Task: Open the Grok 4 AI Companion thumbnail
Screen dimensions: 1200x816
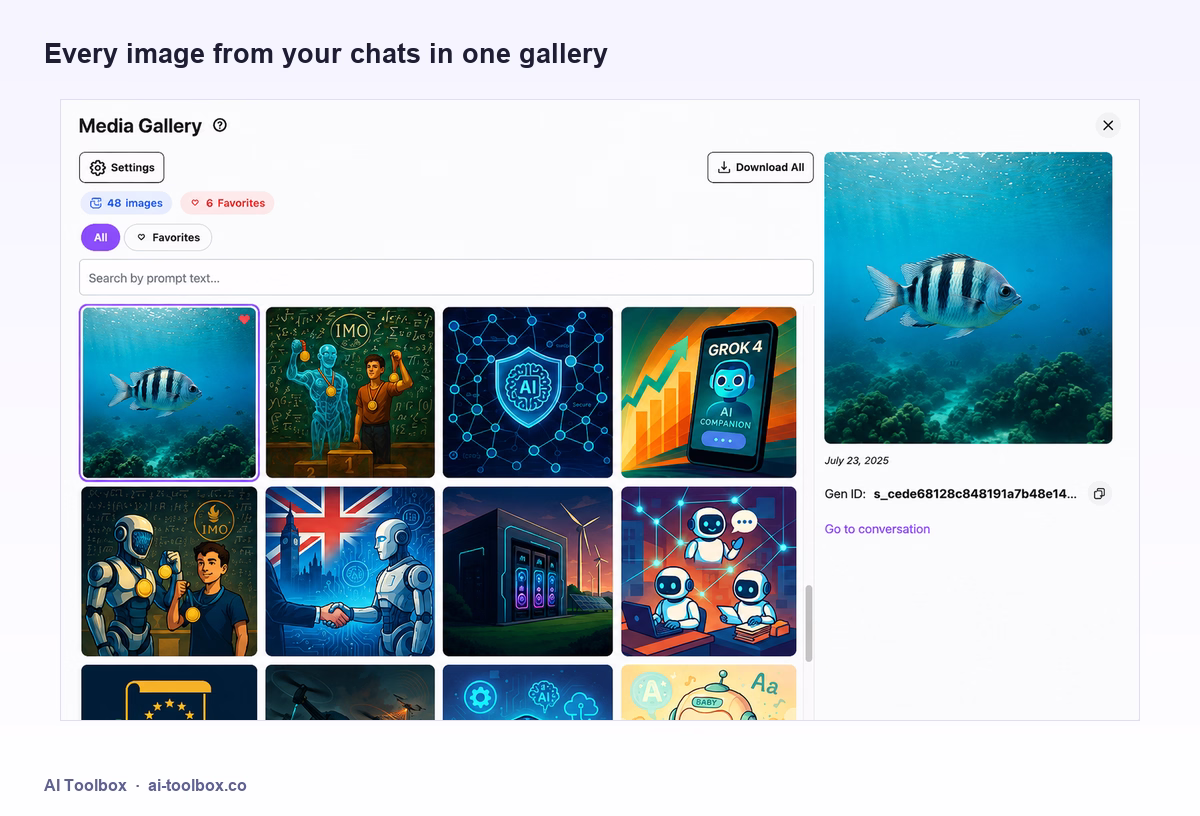Action: click(x=709, y=392)
